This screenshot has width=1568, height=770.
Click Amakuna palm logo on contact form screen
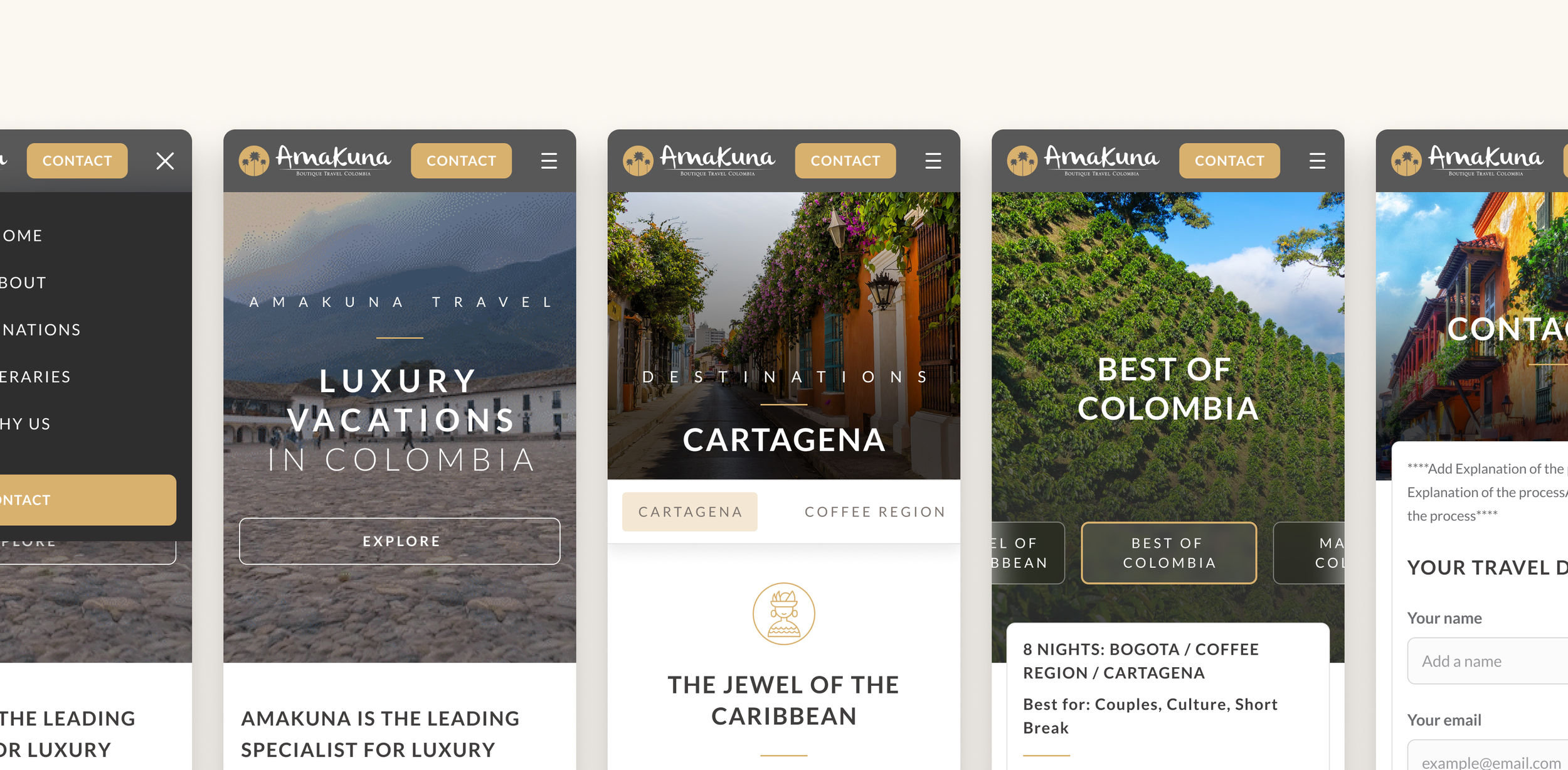click(x=1467, y=161)
